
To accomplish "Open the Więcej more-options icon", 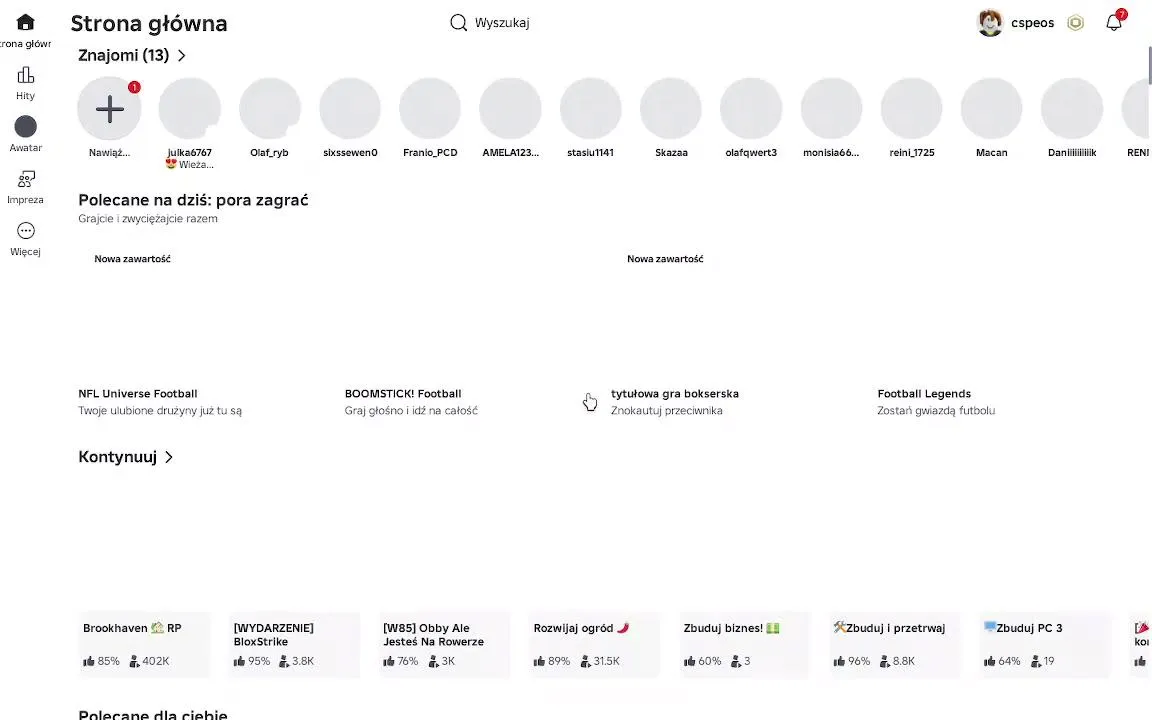I will [x=26, y=231].
